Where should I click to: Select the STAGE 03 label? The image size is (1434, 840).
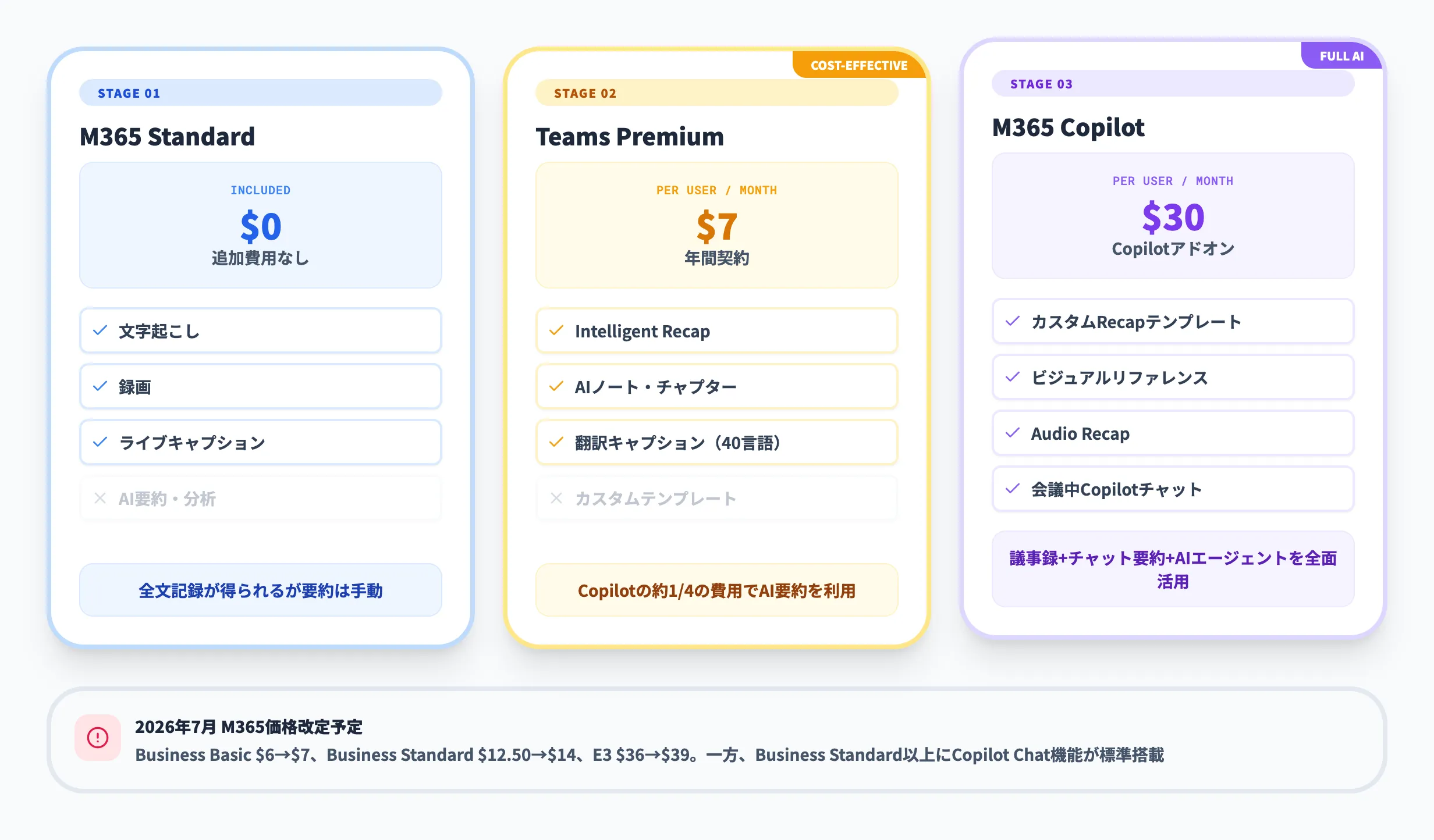coord(1041,84)
